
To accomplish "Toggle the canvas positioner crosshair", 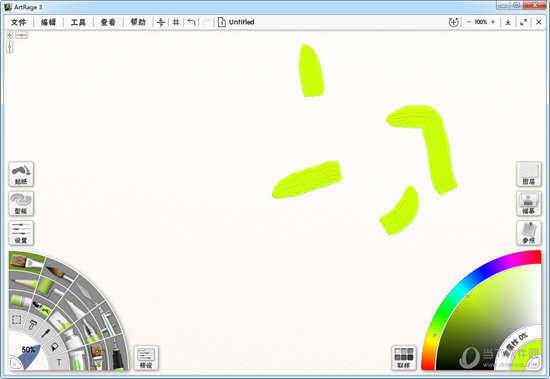I will (161, 22).
